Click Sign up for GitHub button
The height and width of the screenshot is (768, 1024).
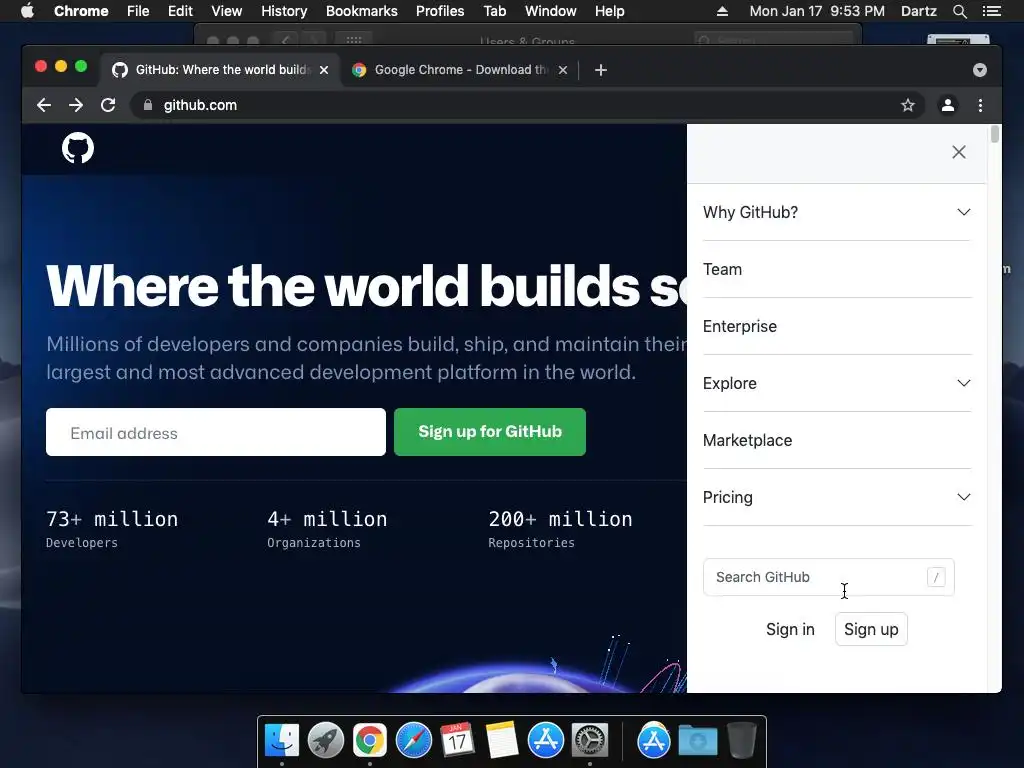click(x=490, y=432)
